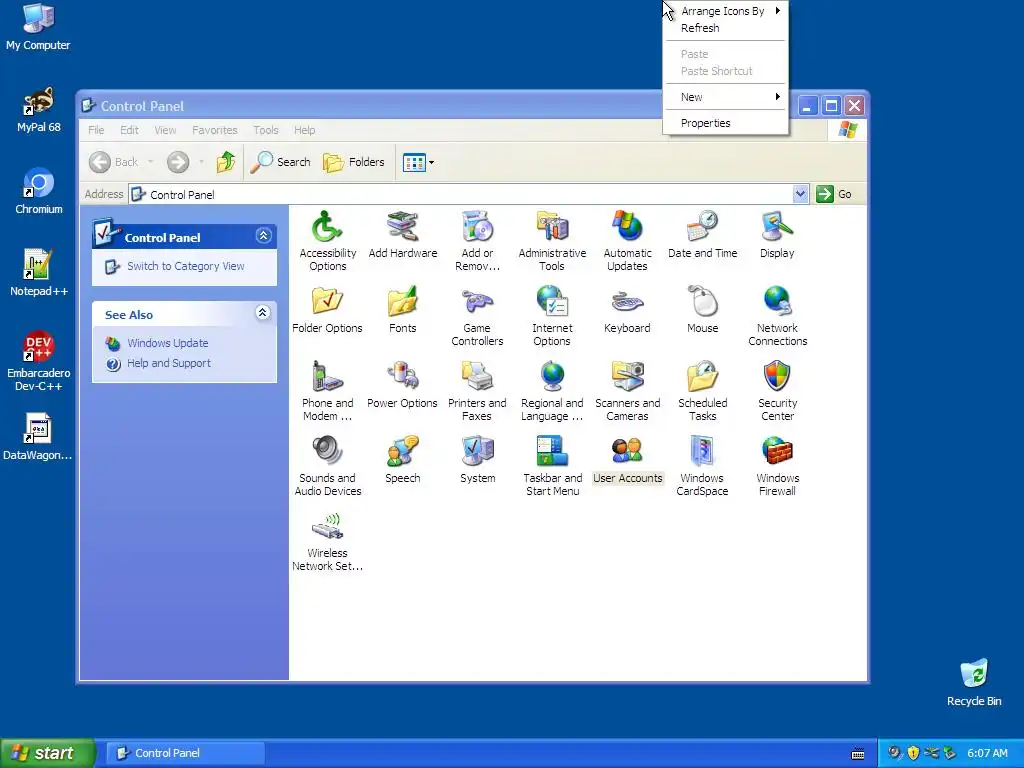Expand Arrange Icons By submenu
Viewport: 1024px width, 768px height.
(726, 11)
